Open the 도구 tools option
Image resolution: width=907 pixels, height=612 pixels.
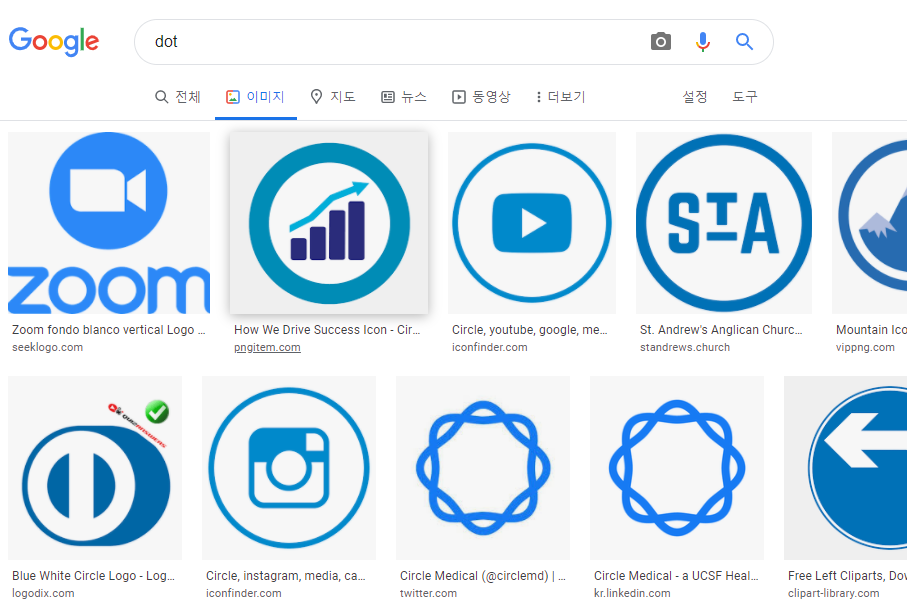pos(744,97)
